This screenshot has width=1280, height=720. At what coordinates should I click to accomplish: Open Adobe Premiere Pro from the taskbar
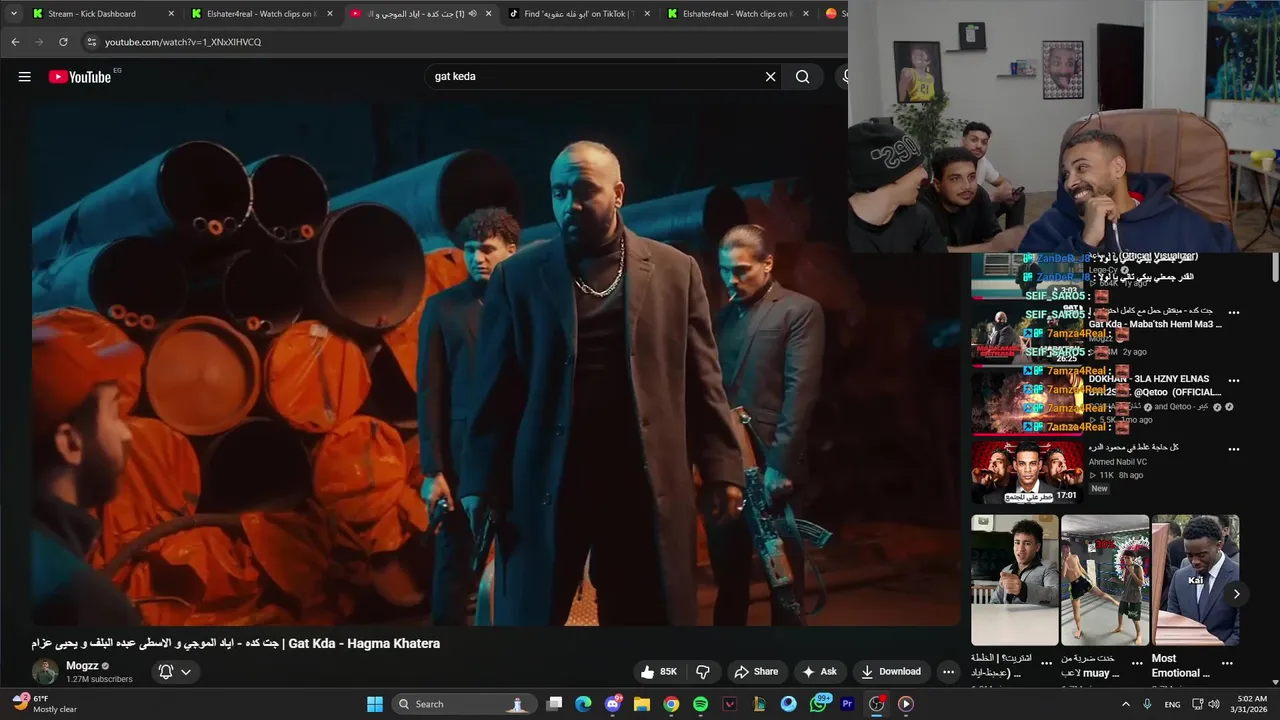click(847, 704)
